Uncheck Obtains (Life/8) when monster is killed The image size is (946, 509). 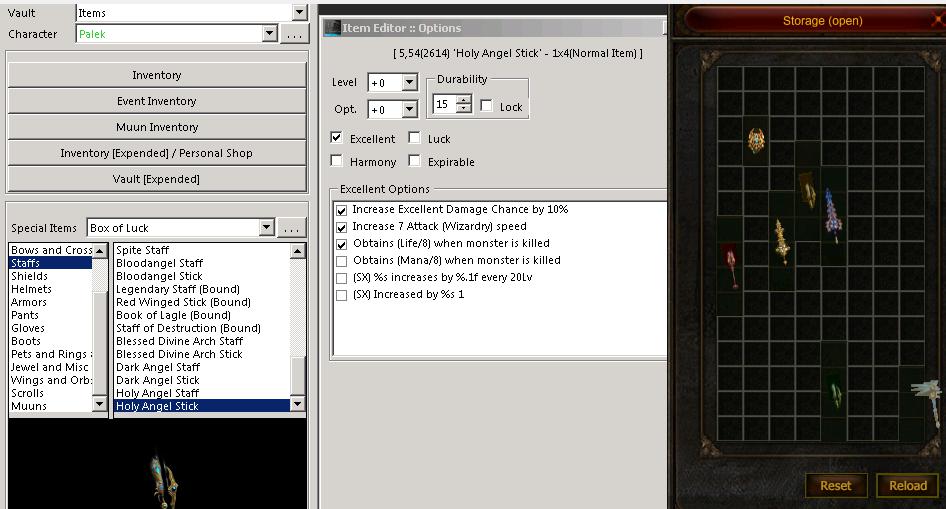341,244
